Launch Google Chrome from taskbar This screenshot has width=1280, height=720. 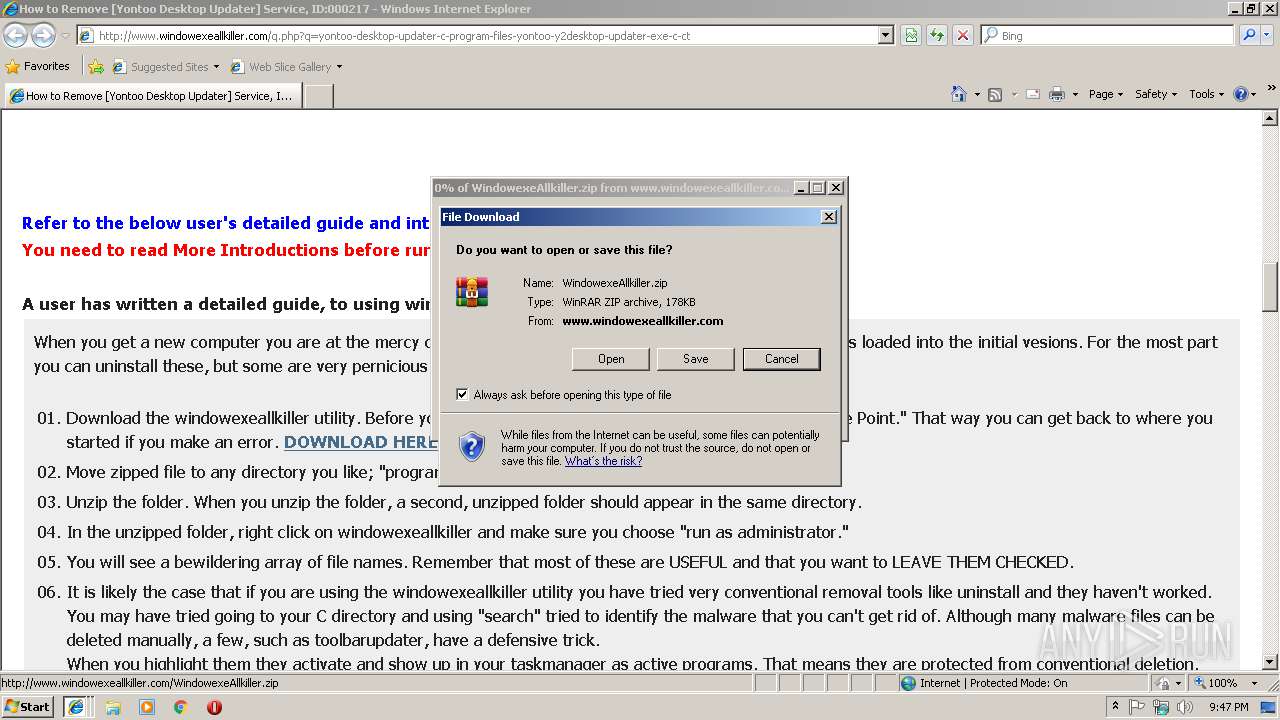click(x=181, y=707)
